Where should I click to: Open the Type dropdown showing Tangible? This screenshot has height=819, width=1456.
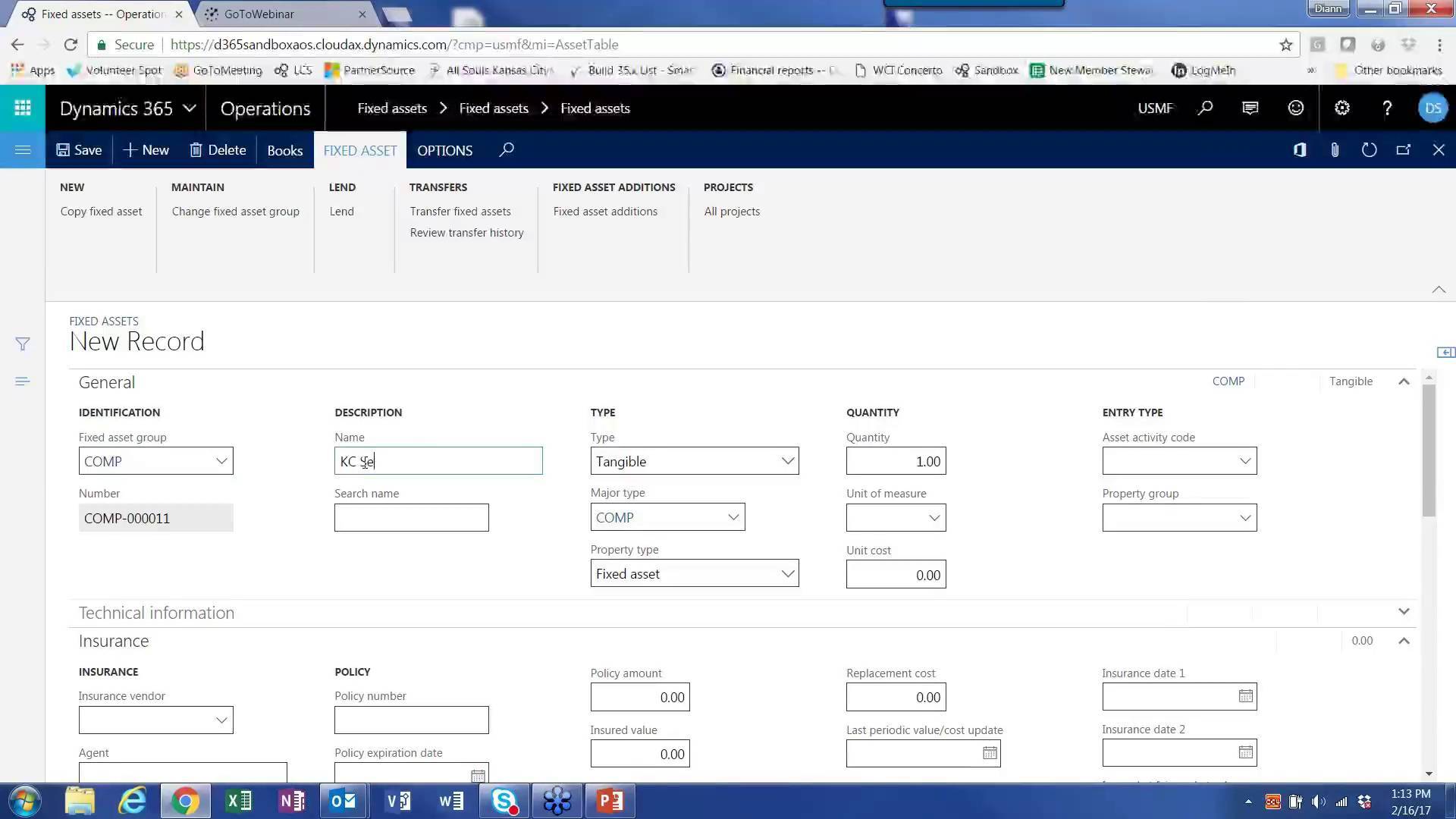[x=787, y=460]
